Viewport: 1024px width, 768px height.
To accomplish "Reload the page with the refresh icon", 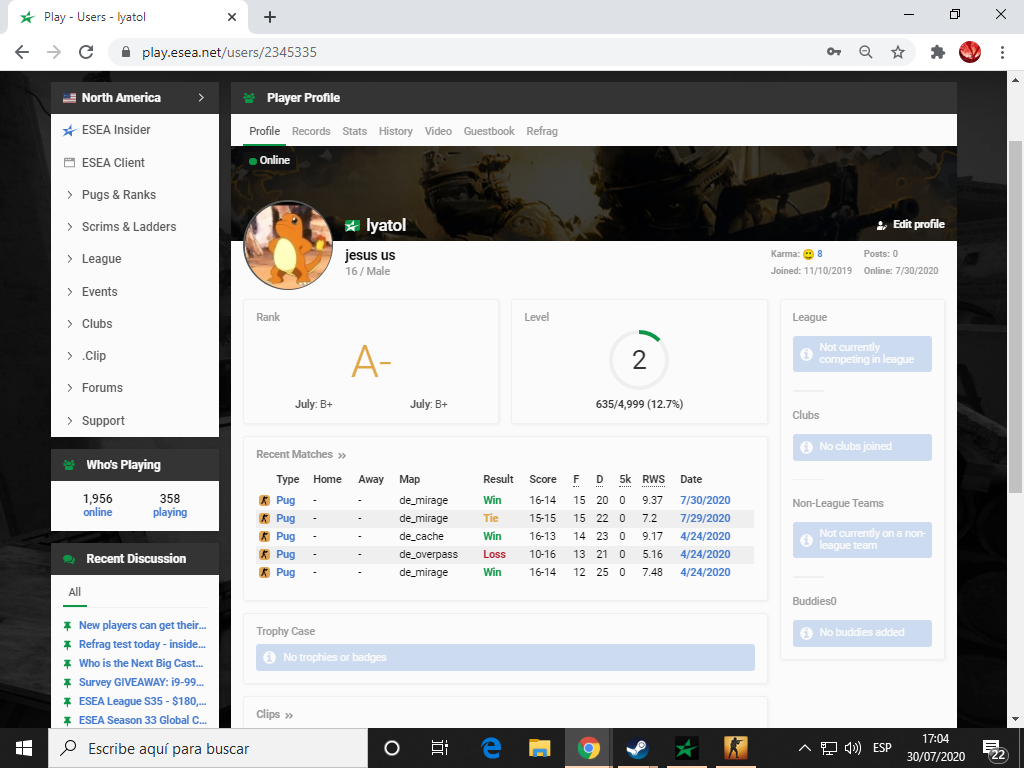I will point(86,52).
